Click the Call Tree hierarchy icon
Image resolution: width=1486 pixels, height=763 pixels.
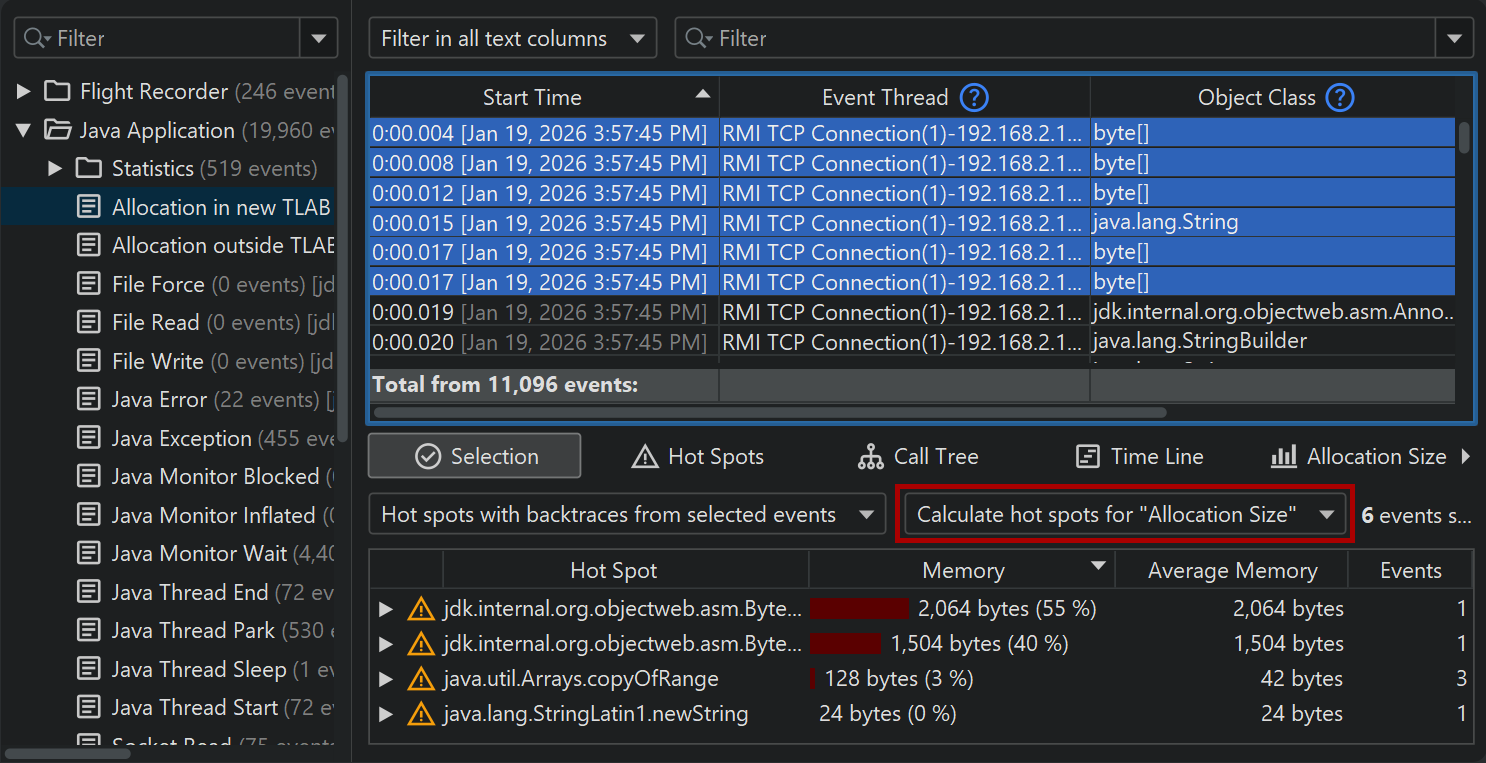[871, 457]
